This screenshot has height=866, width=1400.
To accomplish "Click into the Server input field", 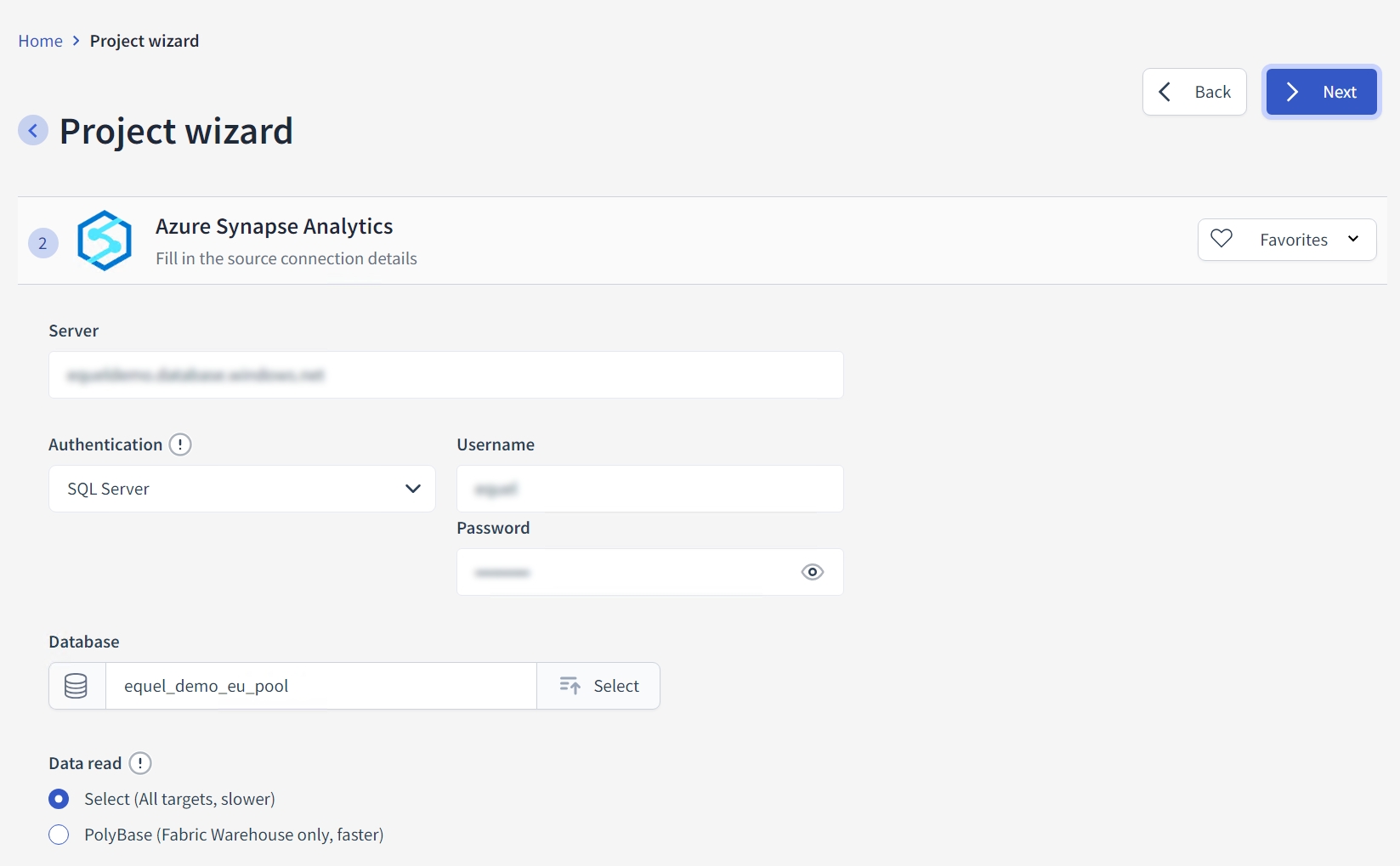I will (x=445, y=375).
